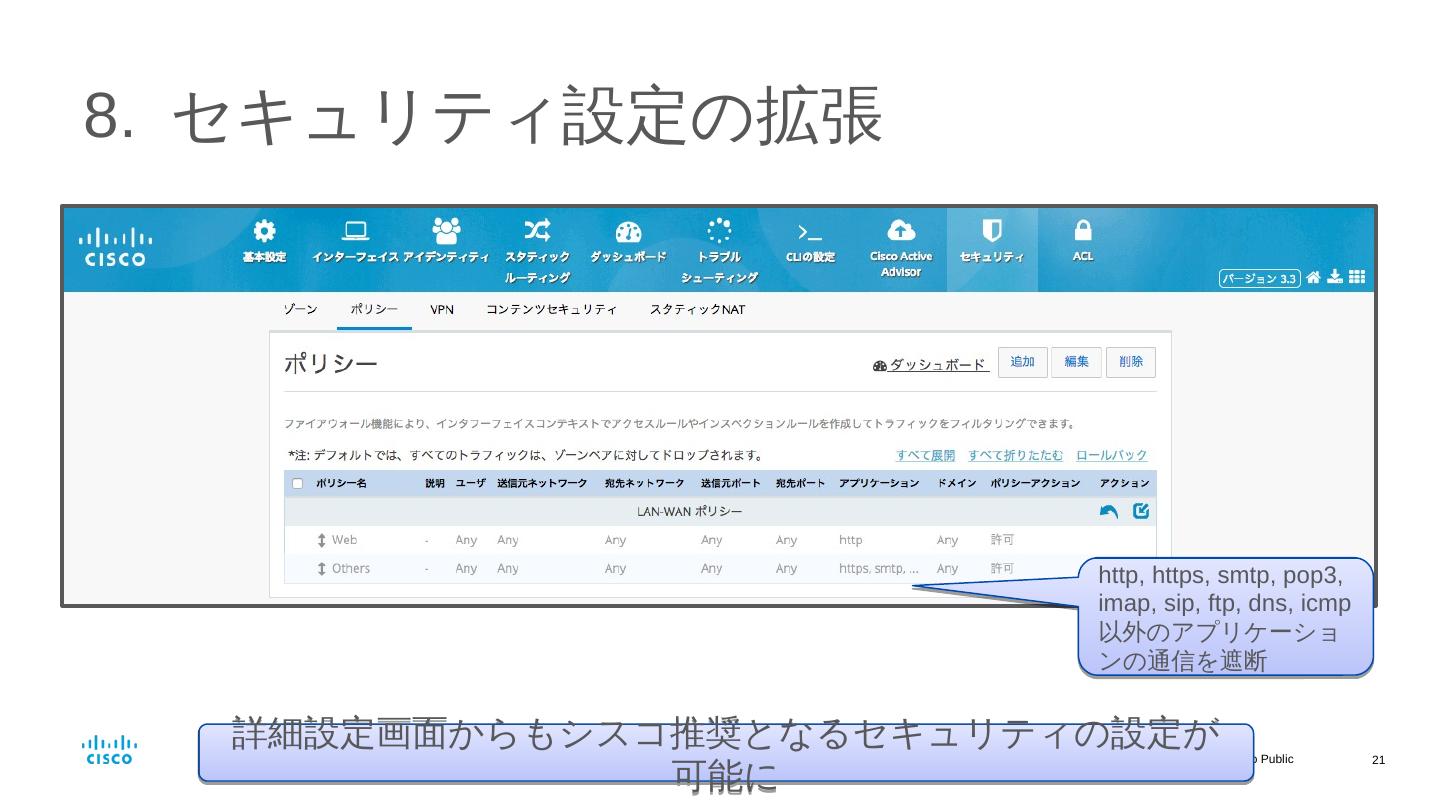Open the grid menu icon in the header

coord(1357,277)
